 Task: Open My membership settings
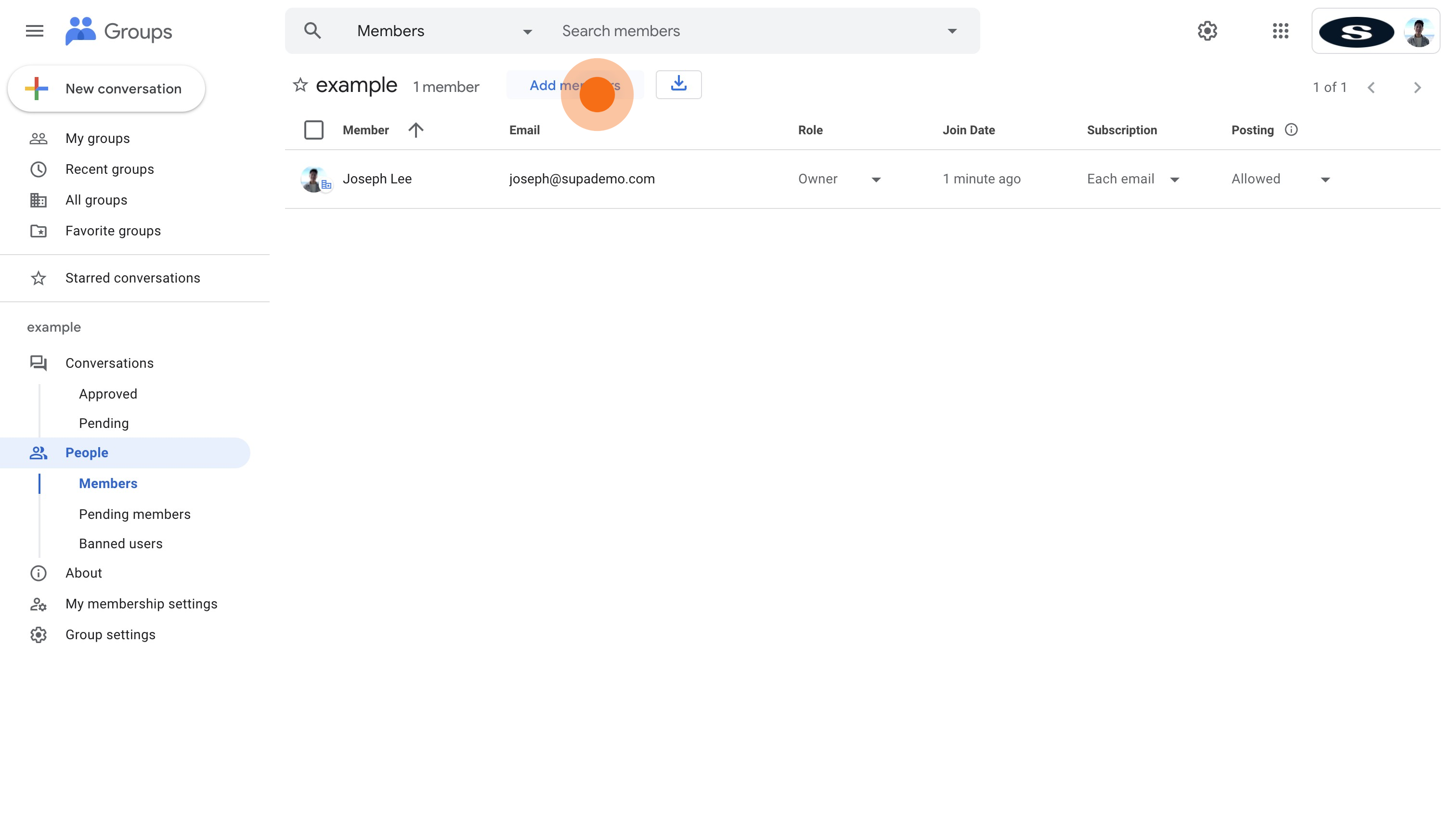pyautogui.click(x=141, y=604)
